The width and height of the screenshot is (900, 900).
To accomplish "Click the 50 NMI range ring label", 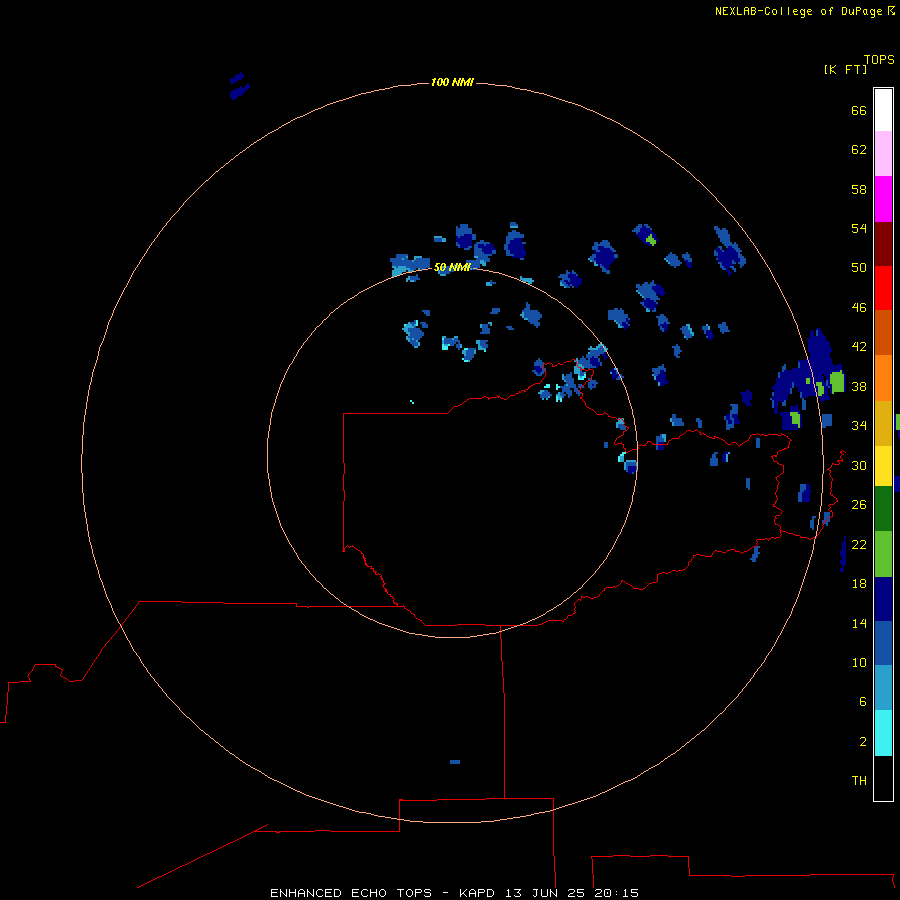I will pos(452,267).
